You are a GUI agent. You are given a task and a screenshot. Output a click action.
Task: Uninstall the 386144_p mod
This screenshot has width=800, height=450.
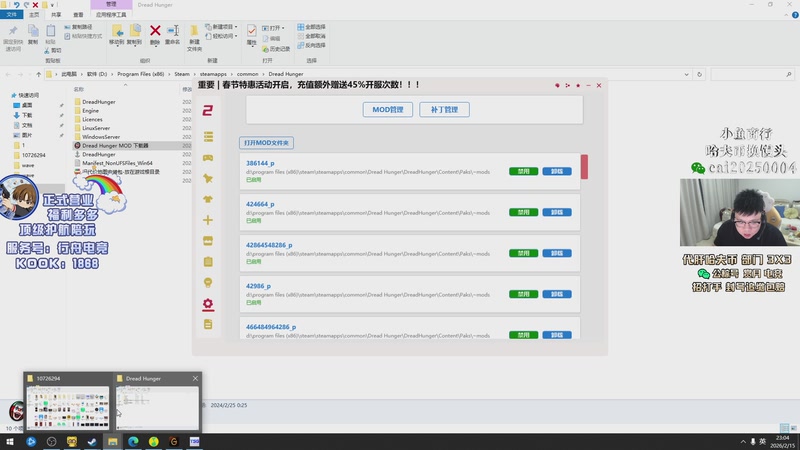point(557,171)
